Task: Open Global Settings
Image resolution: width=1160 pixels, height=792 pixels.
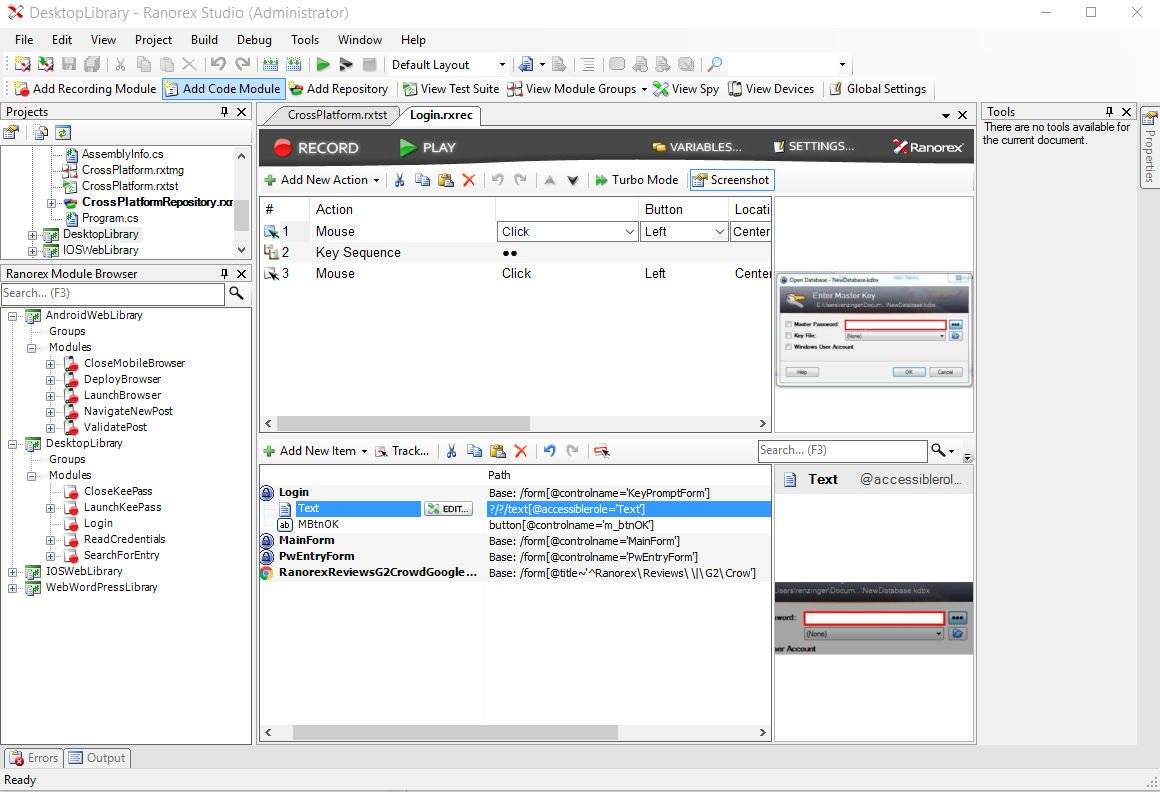Action: pos(877,89)
